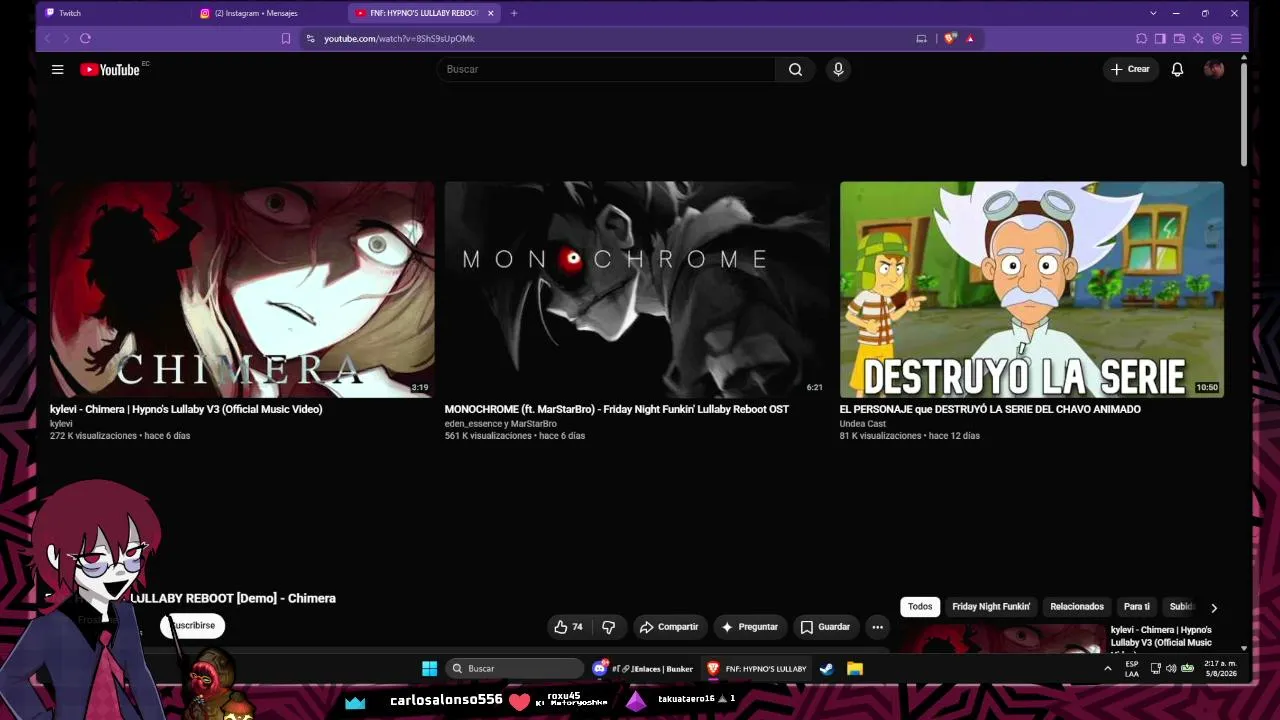Open more actions ellipsis under video
1280x720 pixels.
(877, 627)
